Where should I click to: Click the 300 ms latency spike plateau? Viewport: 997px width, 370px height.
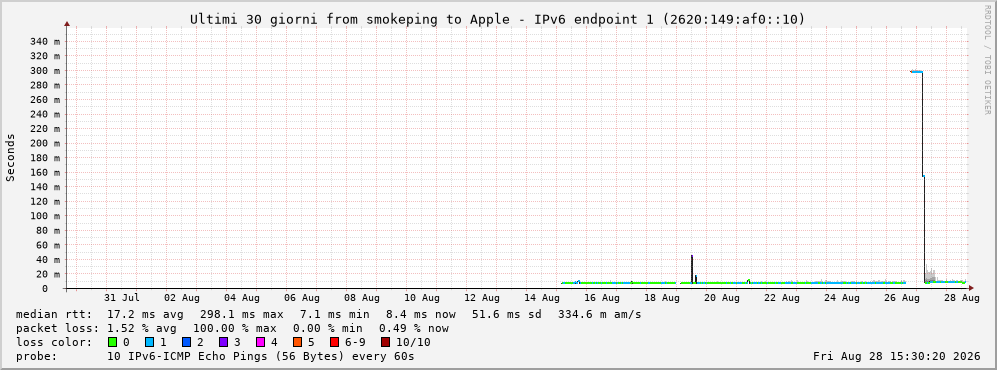pyautogui.click(x=916, y=71)
